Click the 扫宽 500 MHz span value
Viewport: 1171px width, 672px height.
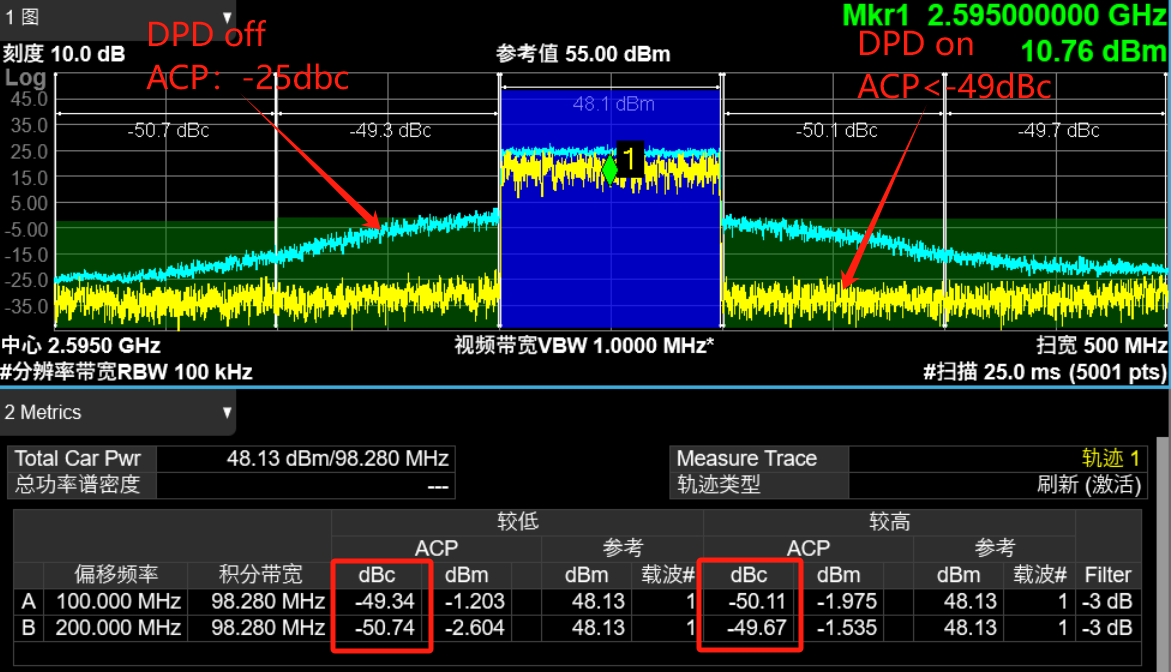point(1102,346)
